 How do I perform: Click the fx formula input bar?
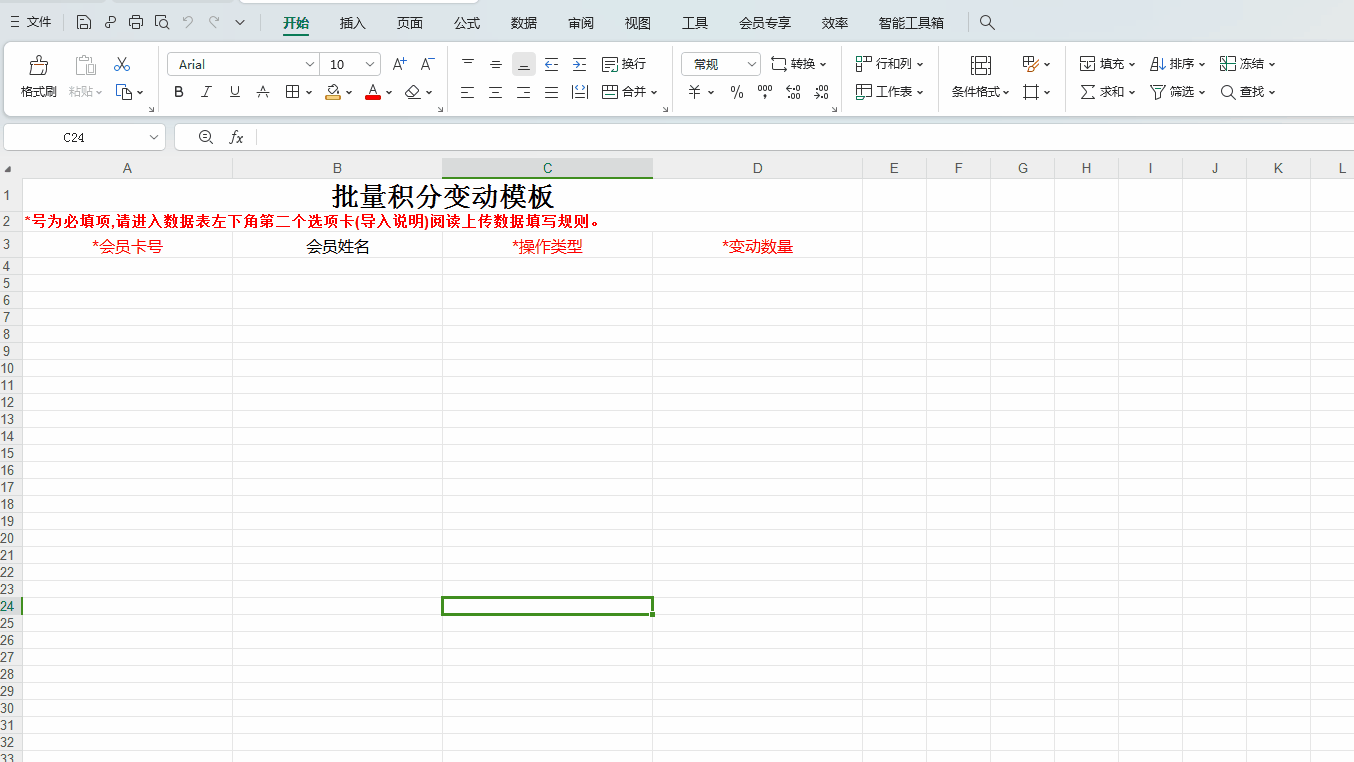(237, 137)
